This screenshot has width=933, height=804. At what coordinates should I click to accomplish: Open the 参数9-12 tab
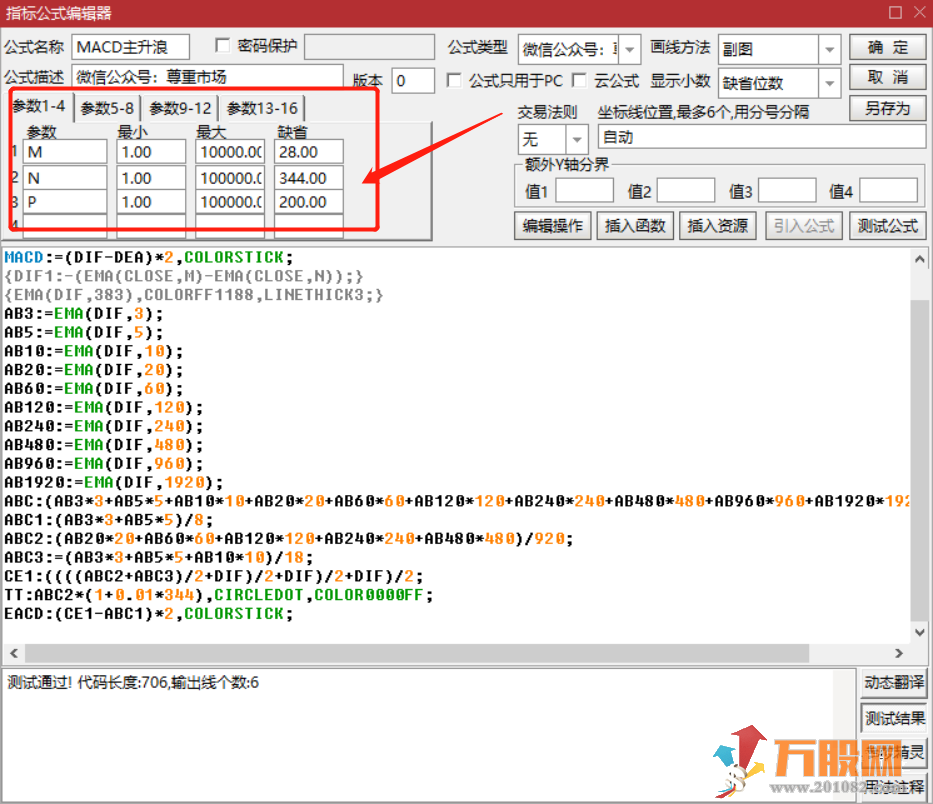180,108
